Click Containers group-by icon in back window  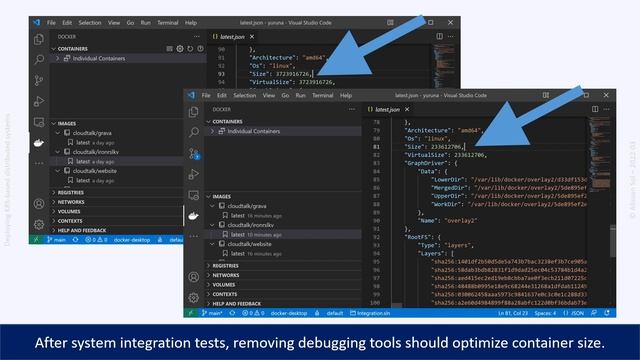coord(169,49)
